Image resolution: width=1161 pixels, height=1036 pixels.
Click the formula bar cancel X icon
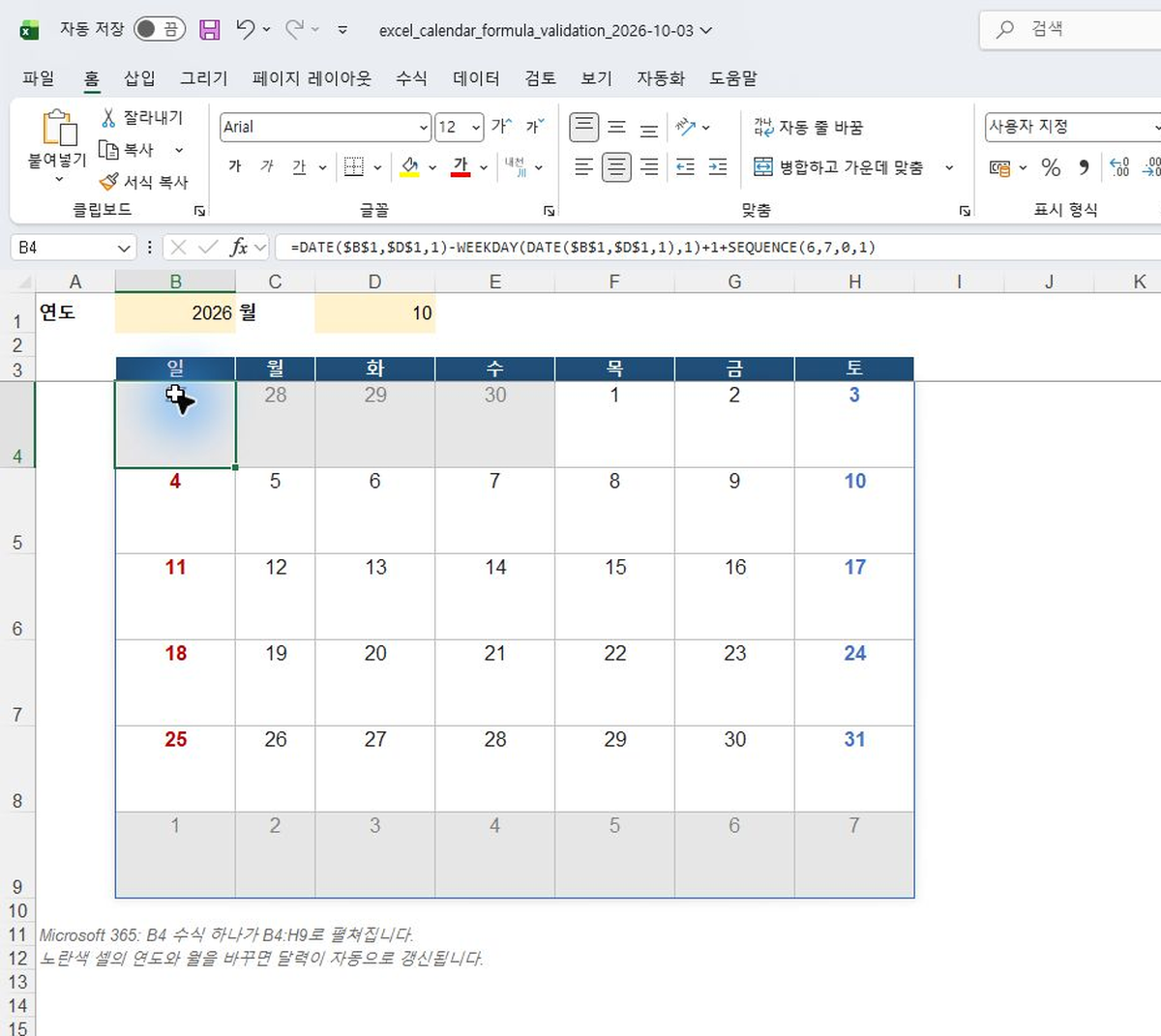(x=178, y=248)
